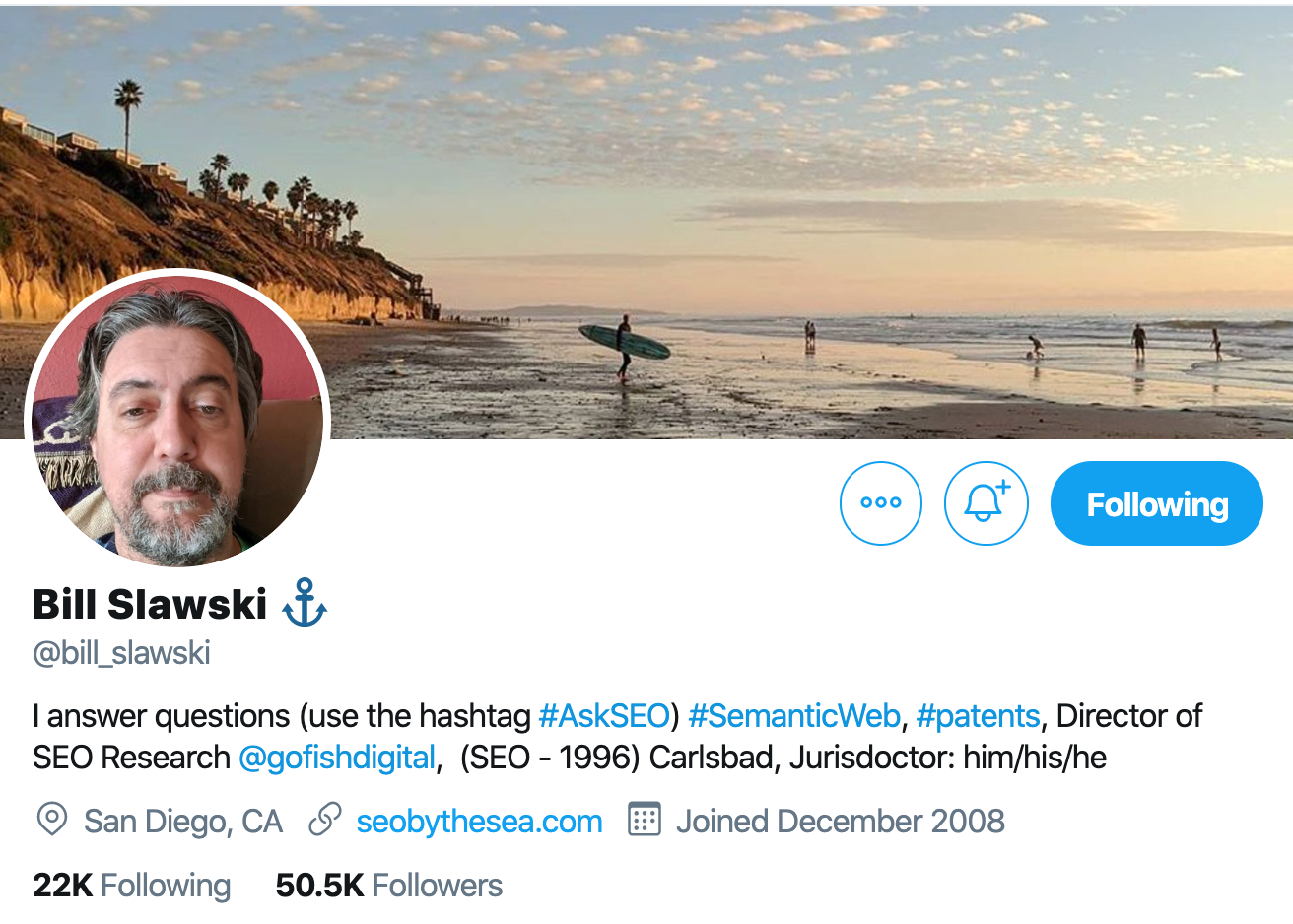Enable Tweet notifications via the bell
This screenshot has width=1293, height=924.
986,502
